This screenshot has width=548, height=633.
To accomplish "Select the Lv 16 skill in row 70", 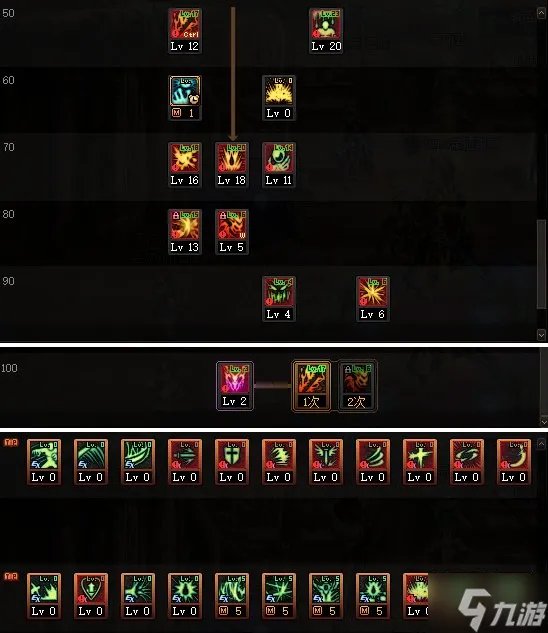I will [x=185, y=165].
